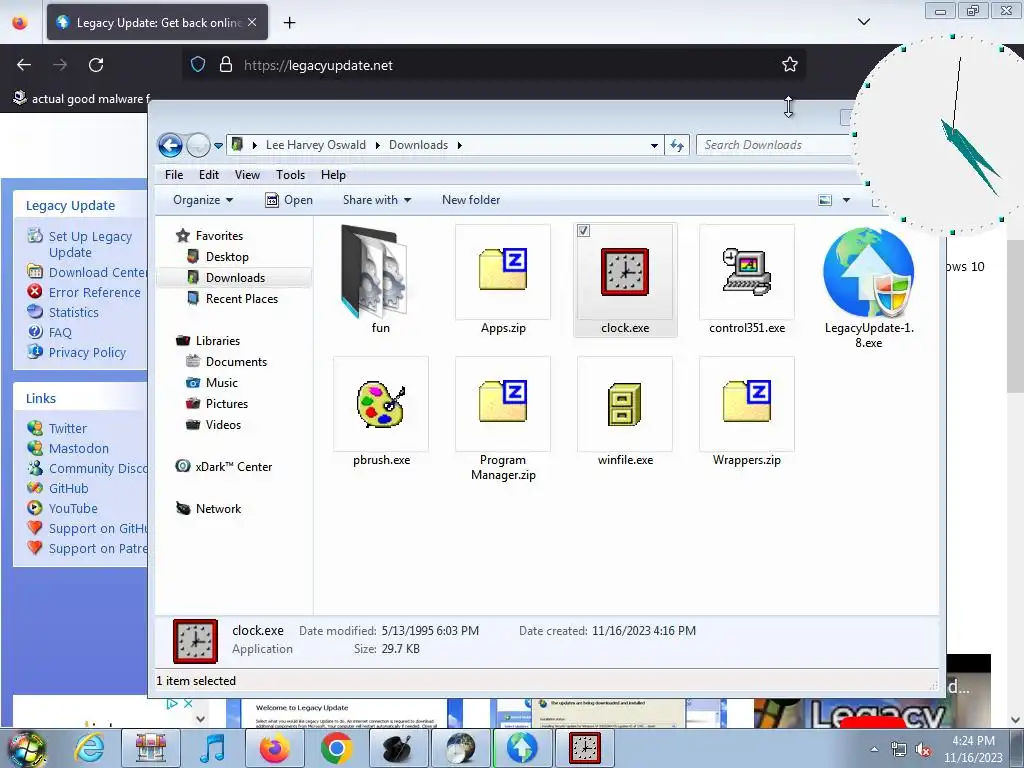Open the Error Reference link
1024x768 pixels.
(95, 293)
